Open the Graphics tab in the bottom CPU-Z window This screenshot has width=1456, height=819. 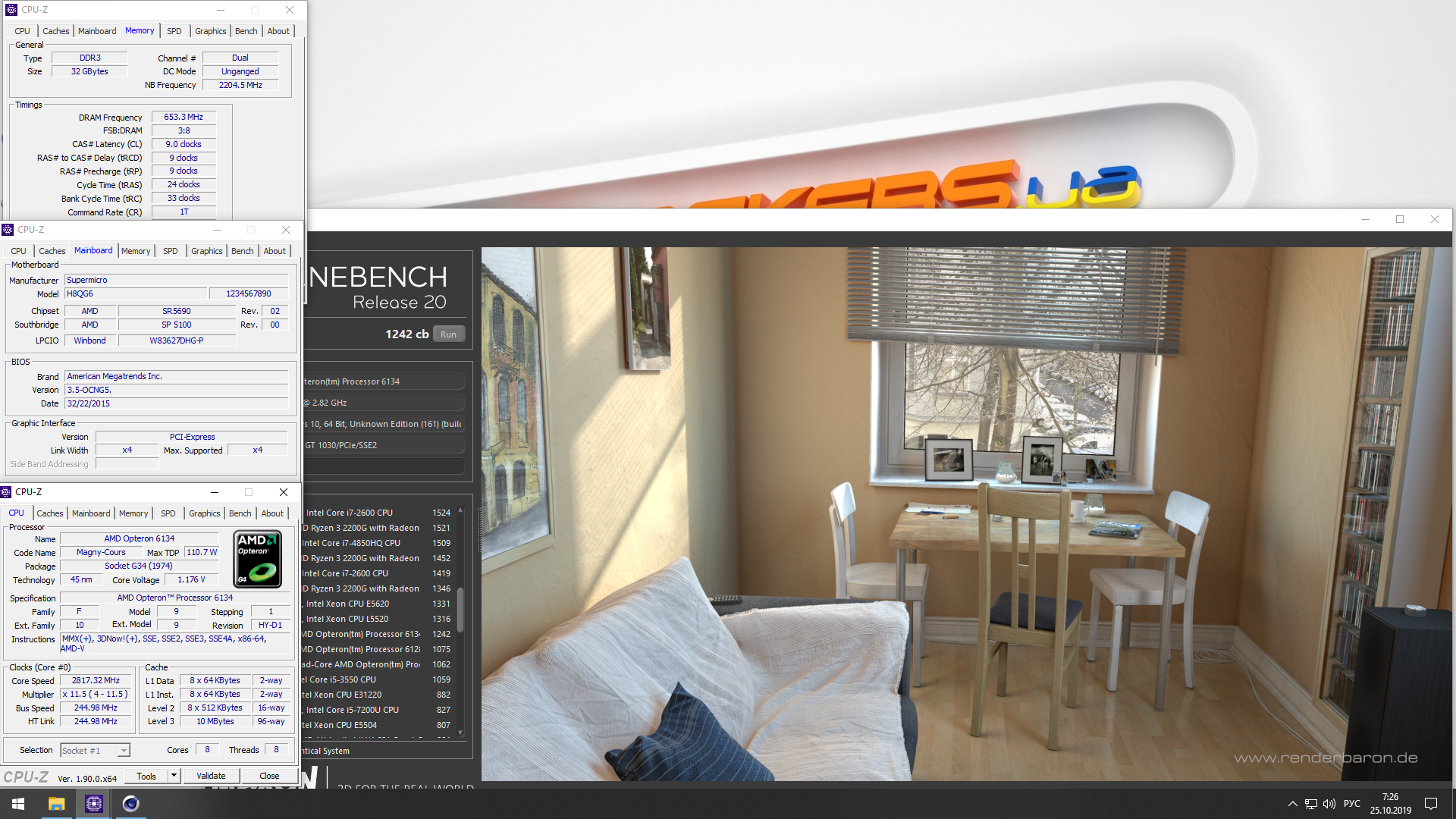205,513
